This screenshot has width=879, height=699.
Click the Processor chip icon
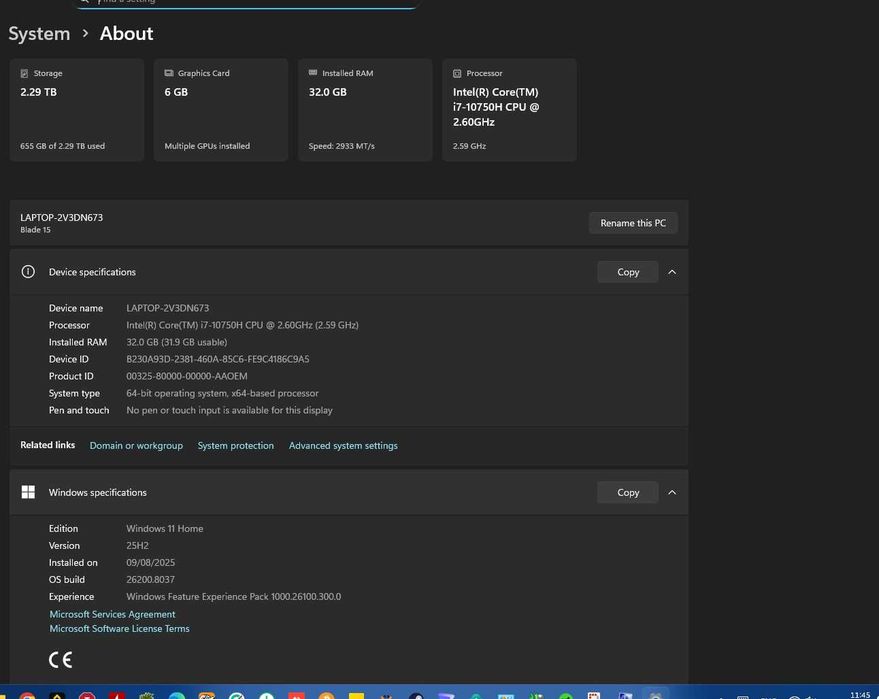pos(457,73)
